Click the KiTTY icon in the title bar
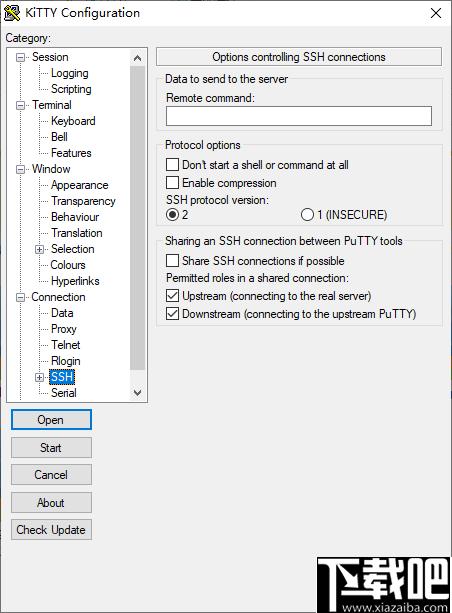This screenshot has height=613, width=452. tap(12, 13)
